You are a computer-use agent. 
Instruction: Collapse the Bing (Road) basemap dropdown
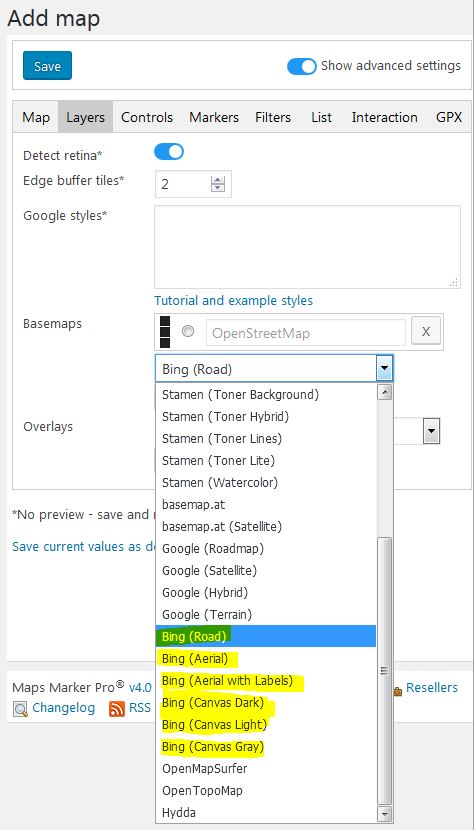pyautogui.click(x=384, y=368)
